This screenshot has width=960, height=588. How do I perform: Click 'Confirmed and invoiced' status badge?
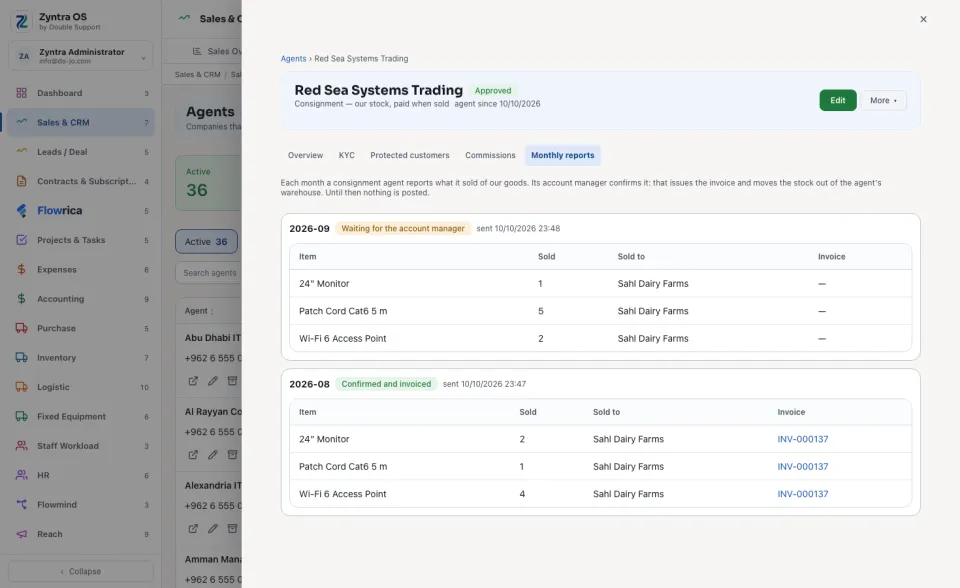click(386, 384)
